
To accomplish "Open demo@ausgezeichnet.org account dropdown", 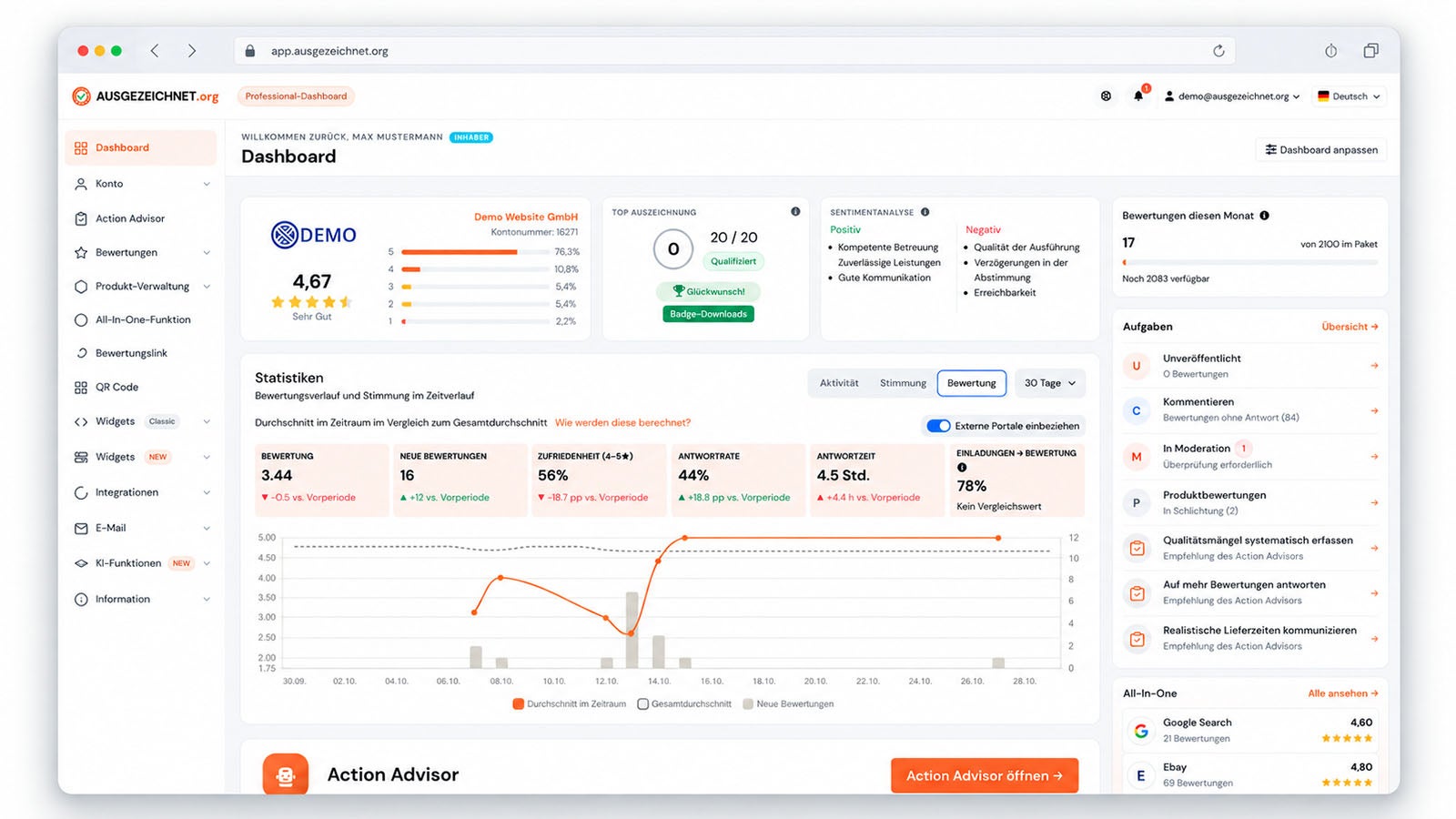I will (1232, 96).
